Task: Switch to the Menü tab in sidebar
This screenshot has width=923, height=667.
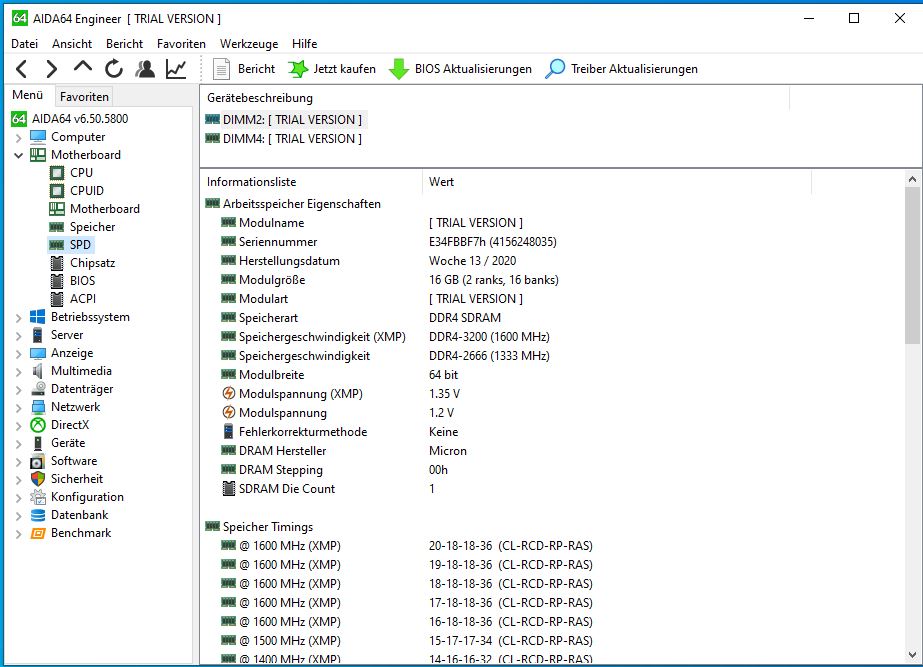Action: click(x=28, y=95)
